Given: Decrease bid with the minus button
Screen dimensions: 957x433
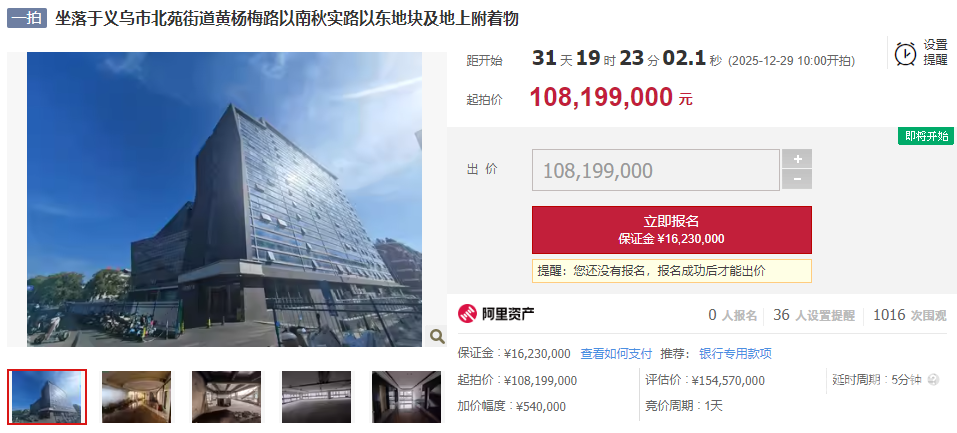Looking at the screenshot, I should 797,180.
